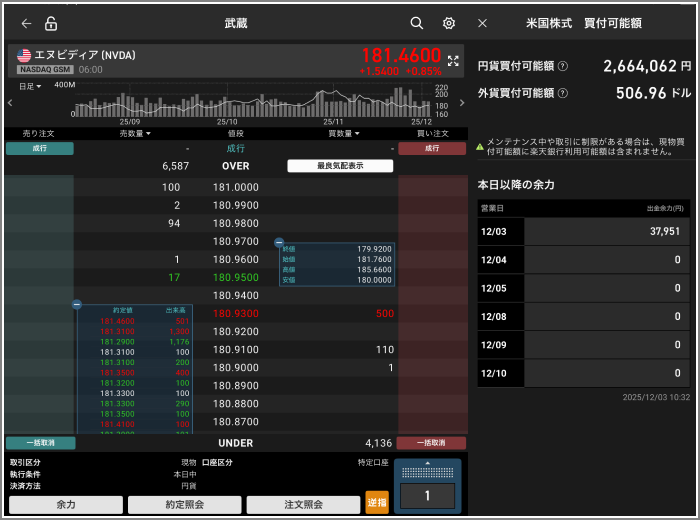Viewport: 700px width, 520px height.
Task: Click the green sell quantity 17
Action: [174, 277]
